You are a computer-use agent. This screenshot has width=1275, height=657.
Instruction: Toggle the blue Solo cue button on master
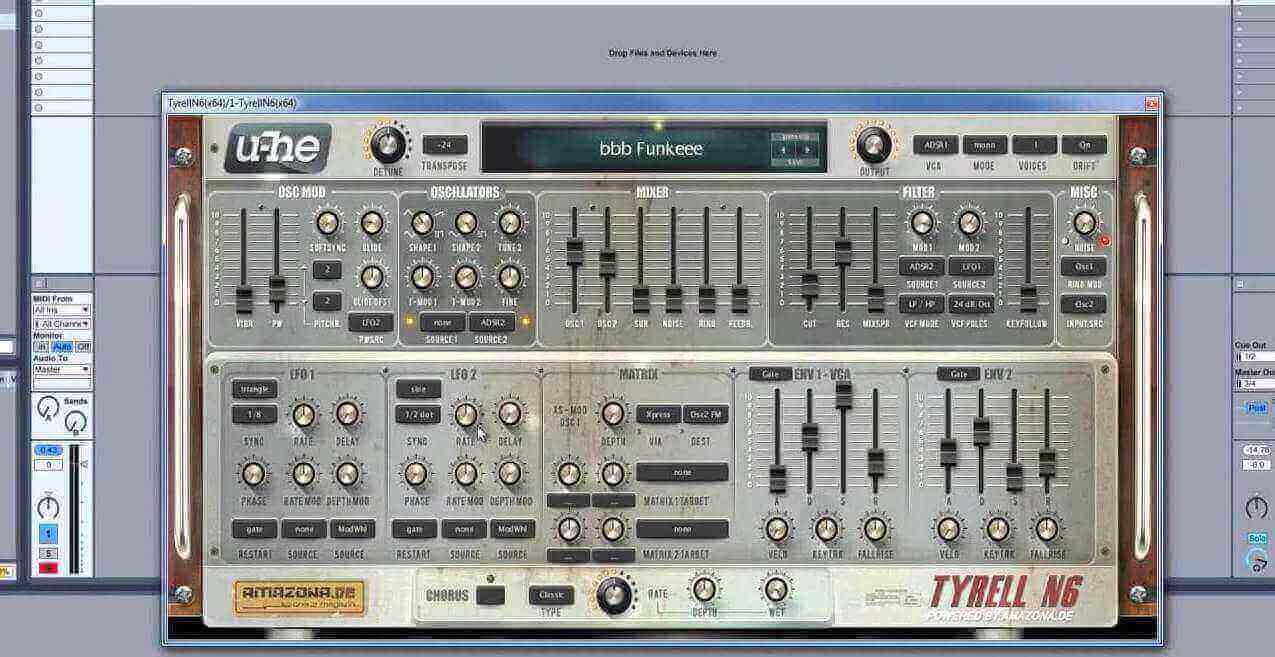[1257, 538]
